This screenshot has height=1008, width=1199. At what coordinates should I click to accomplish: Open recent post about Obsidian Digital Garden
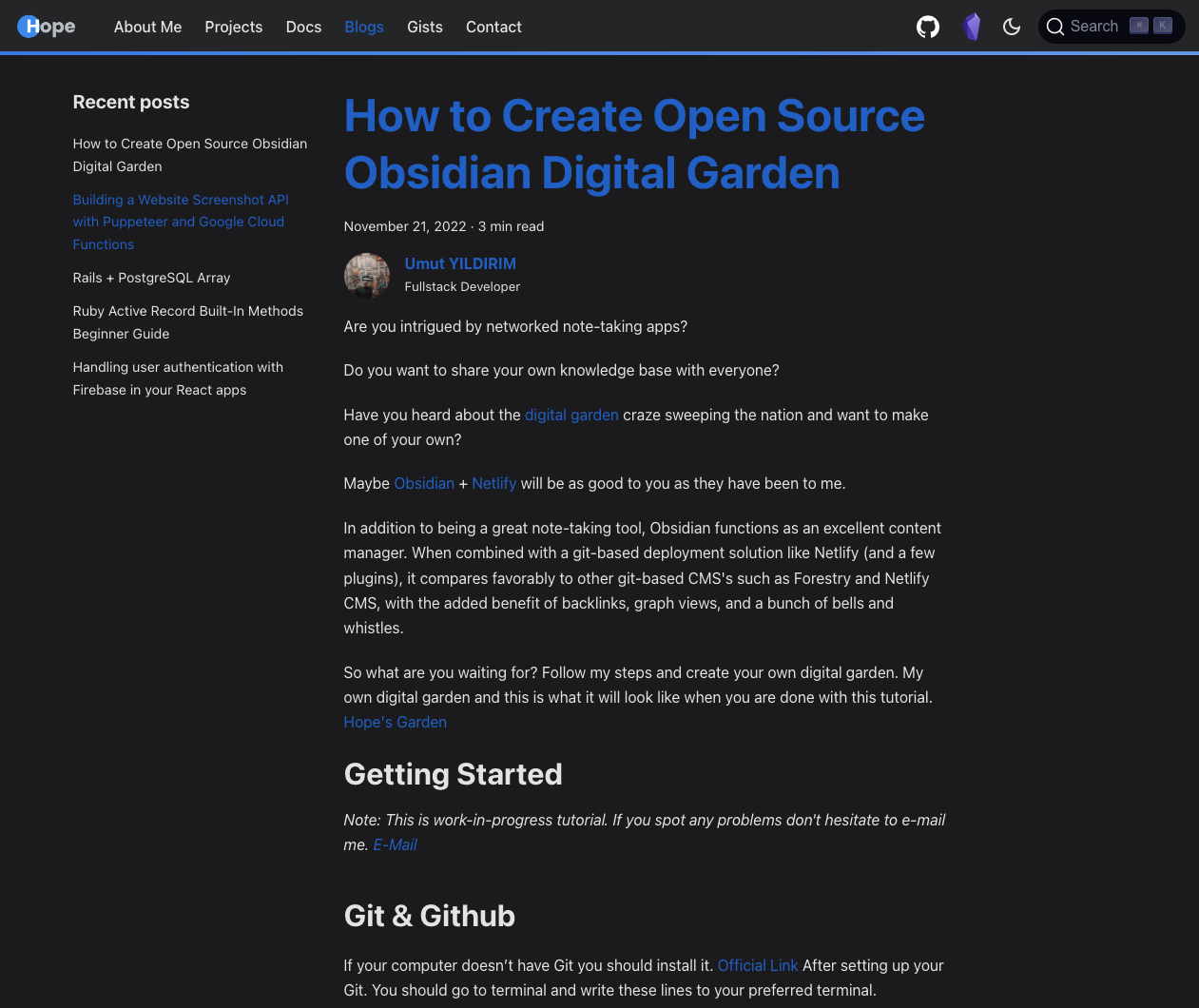190,155
